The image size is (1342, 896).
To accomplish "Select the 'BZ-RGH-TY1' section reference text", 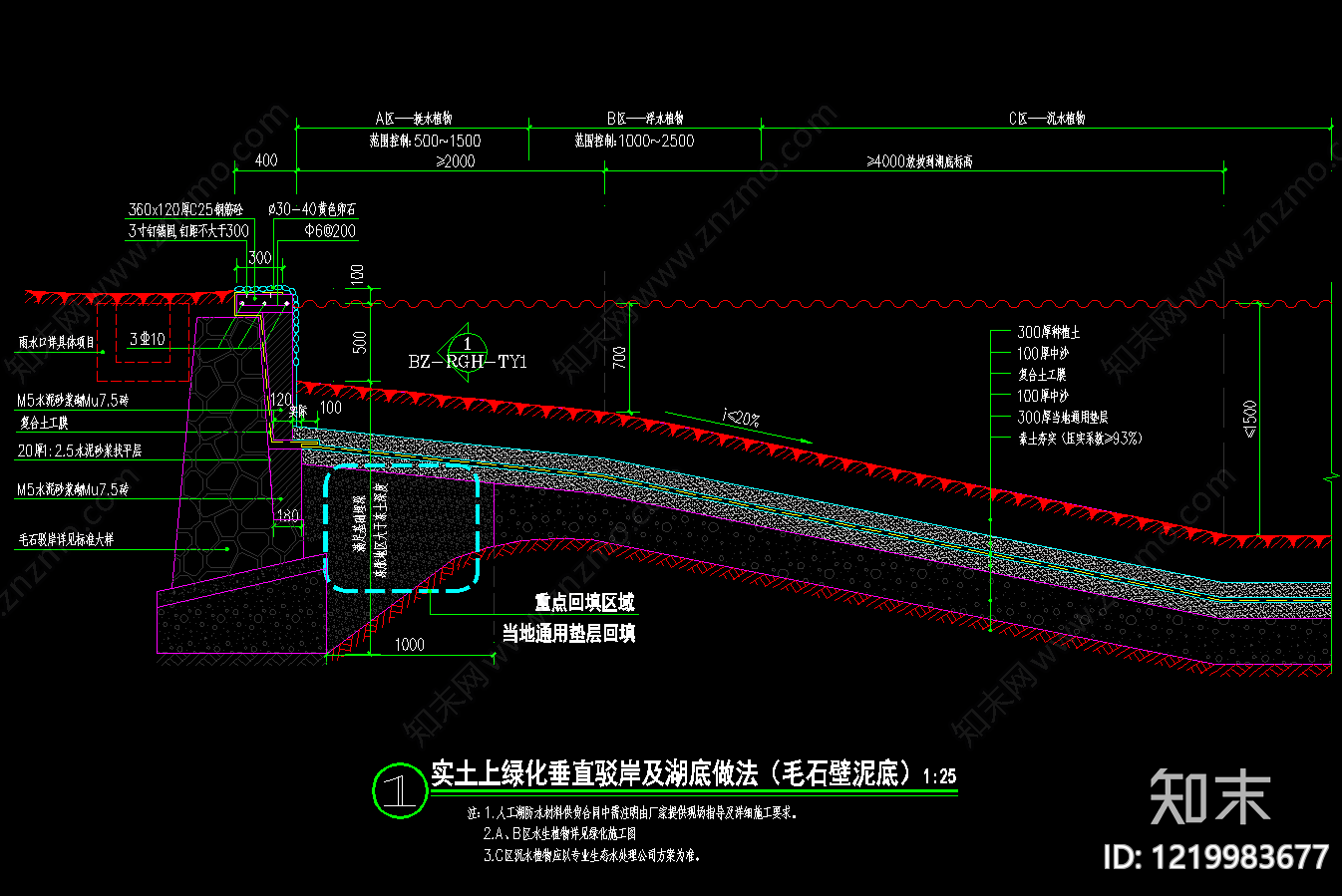I will [468, 362].
